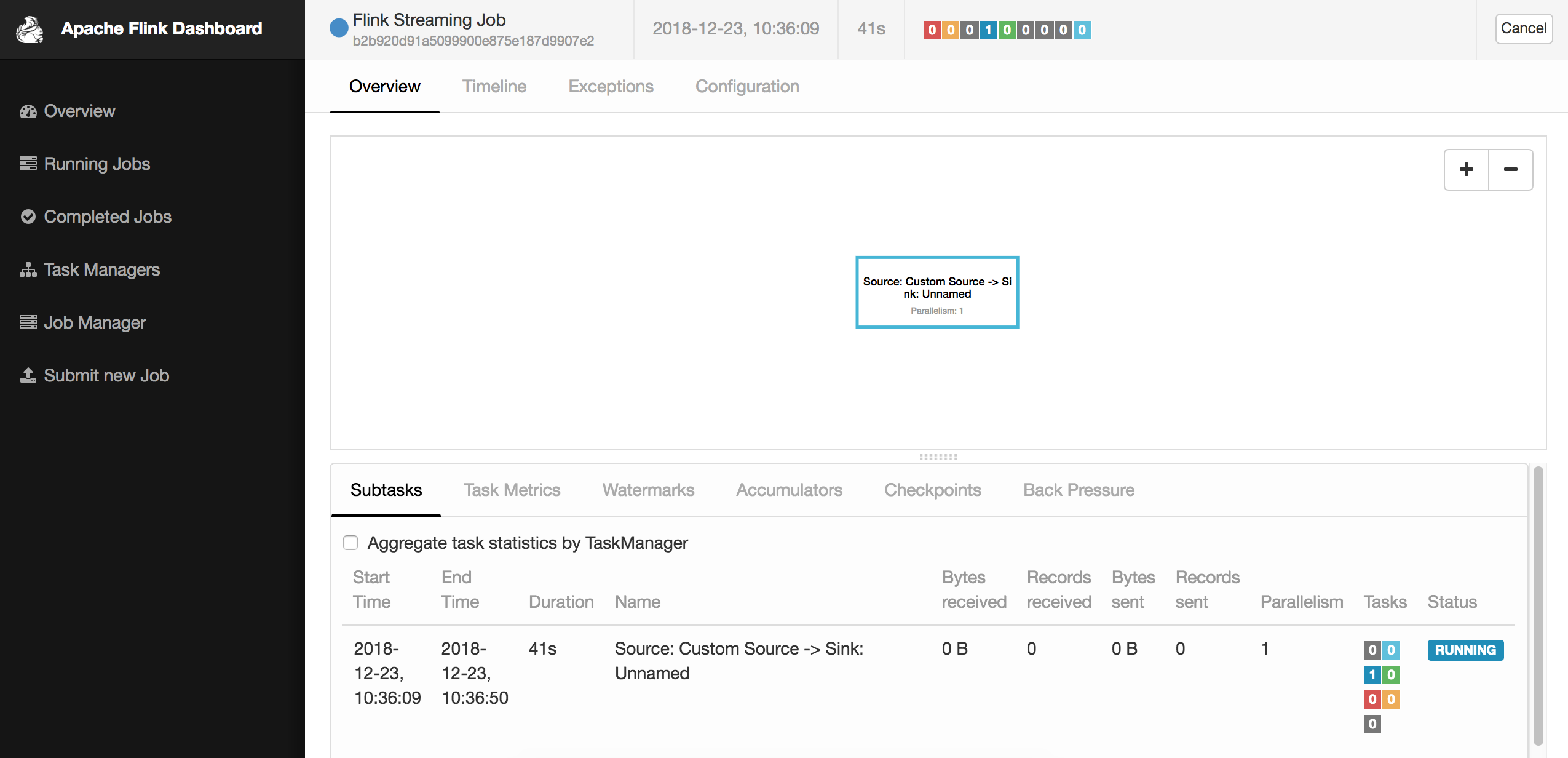The width and height of the screenshot is (1568, 758).
Task: Click the Task Managers hierarchy icon
Action: point(28,269)
